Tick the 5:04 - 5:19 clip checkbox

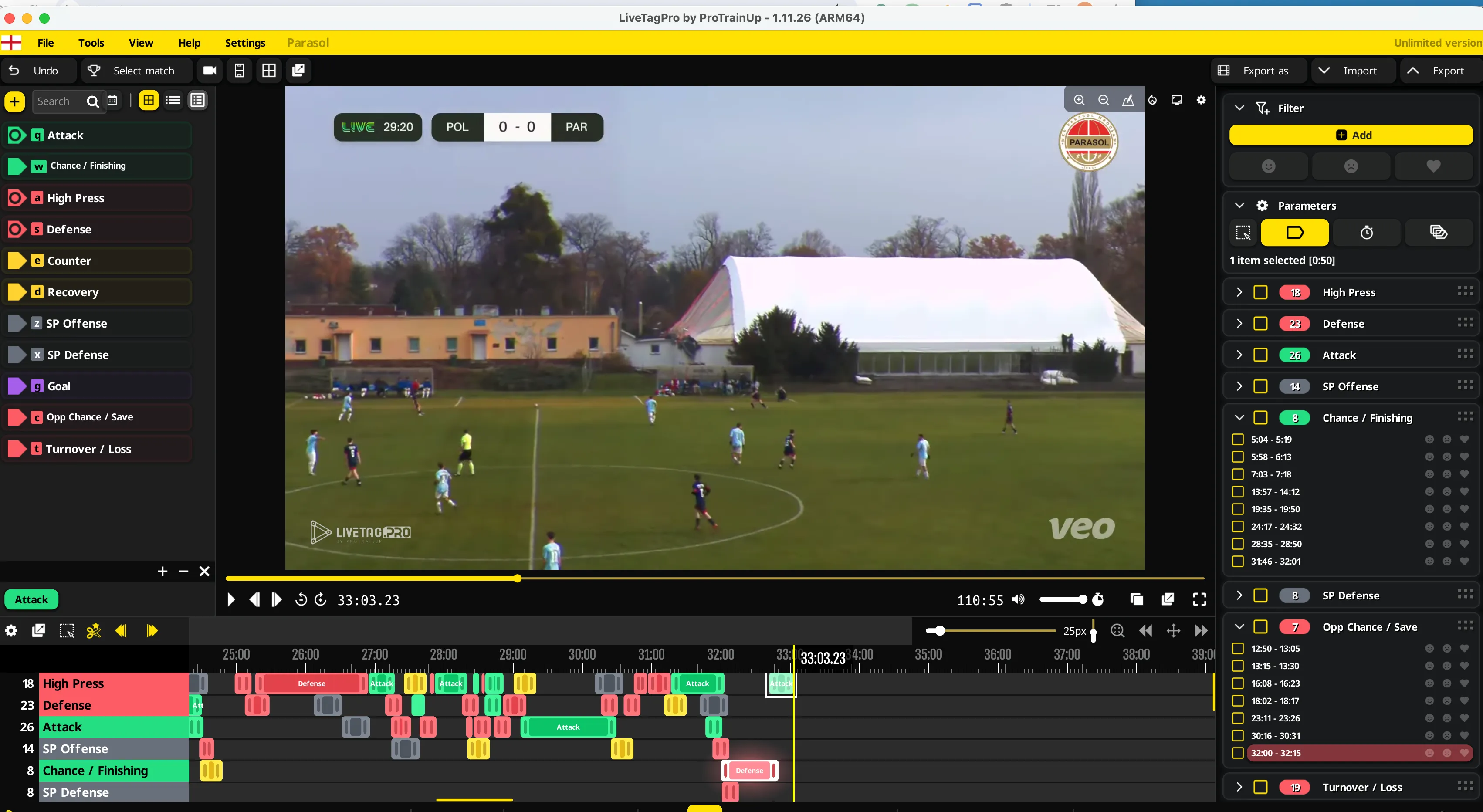[1238, 440]
